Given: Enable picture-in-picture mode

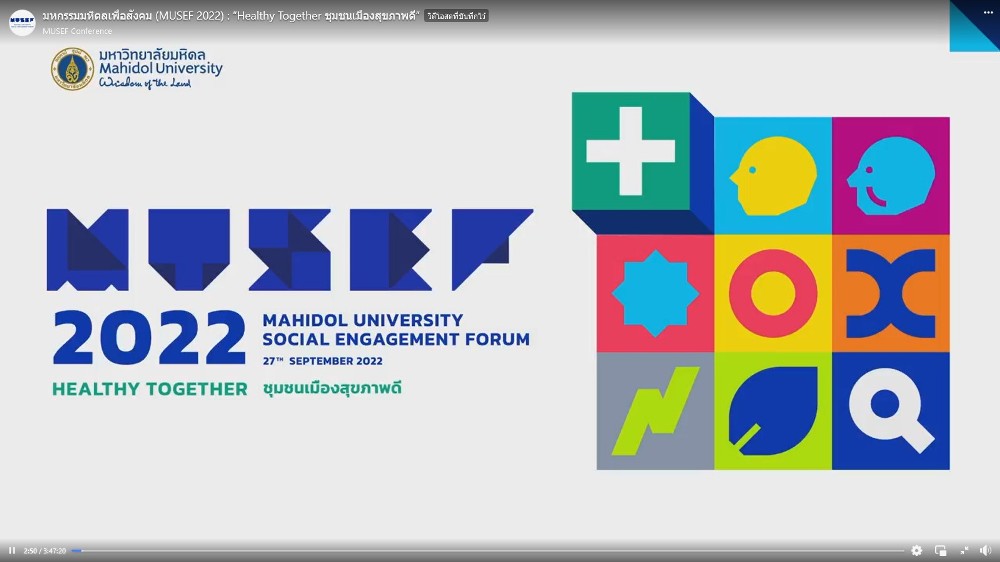Looking at the screenshot, I should coord(941,550).
